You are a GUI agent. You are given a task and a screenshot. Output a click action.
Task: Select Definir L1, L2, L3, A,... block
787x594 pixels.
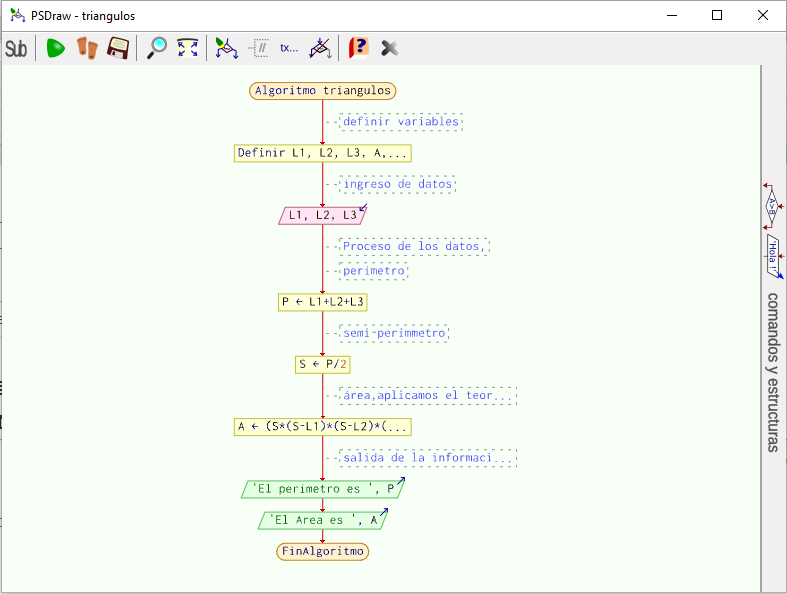coord(323,153)
